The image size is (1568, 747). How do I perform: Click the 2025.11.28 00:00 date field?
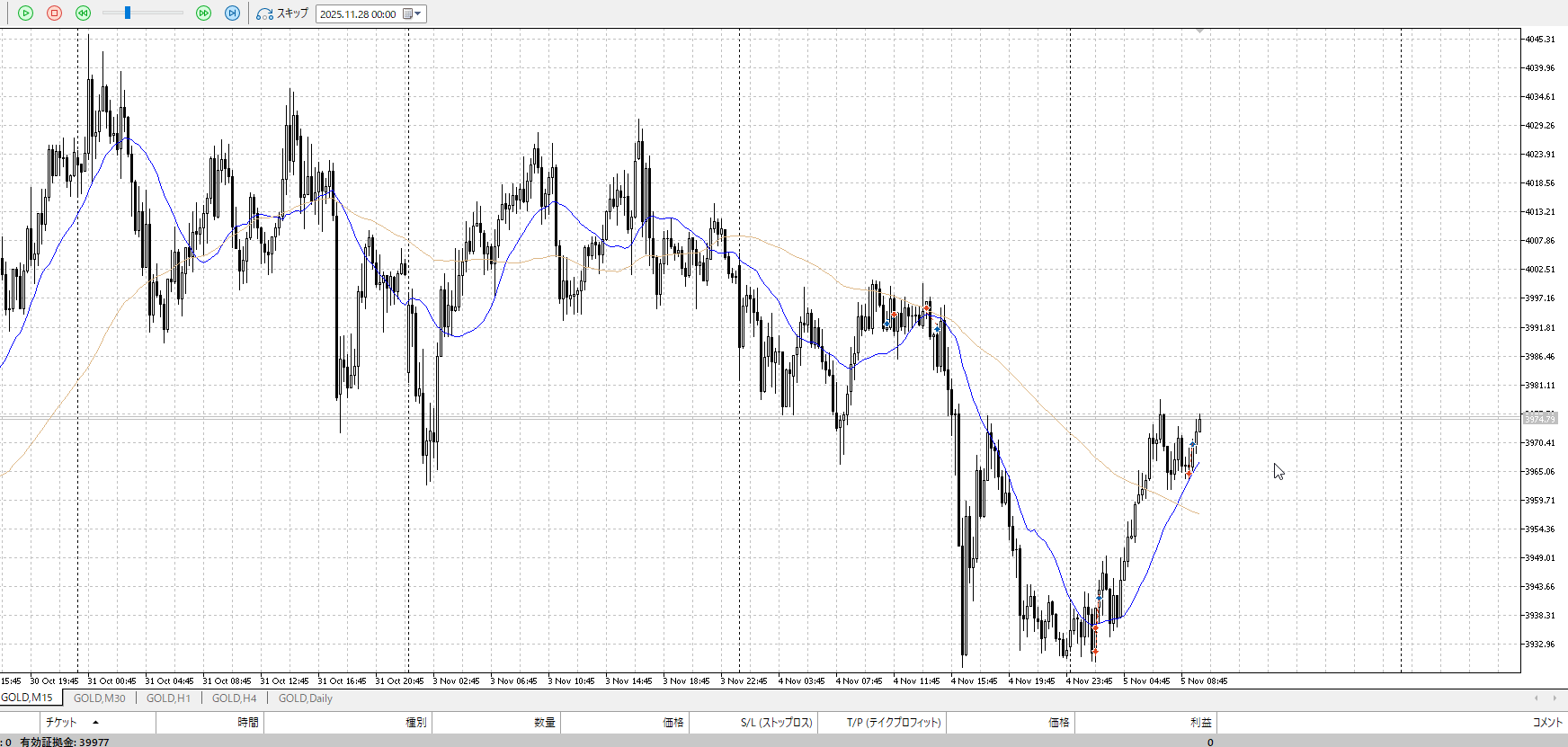(x=358, y=14)
